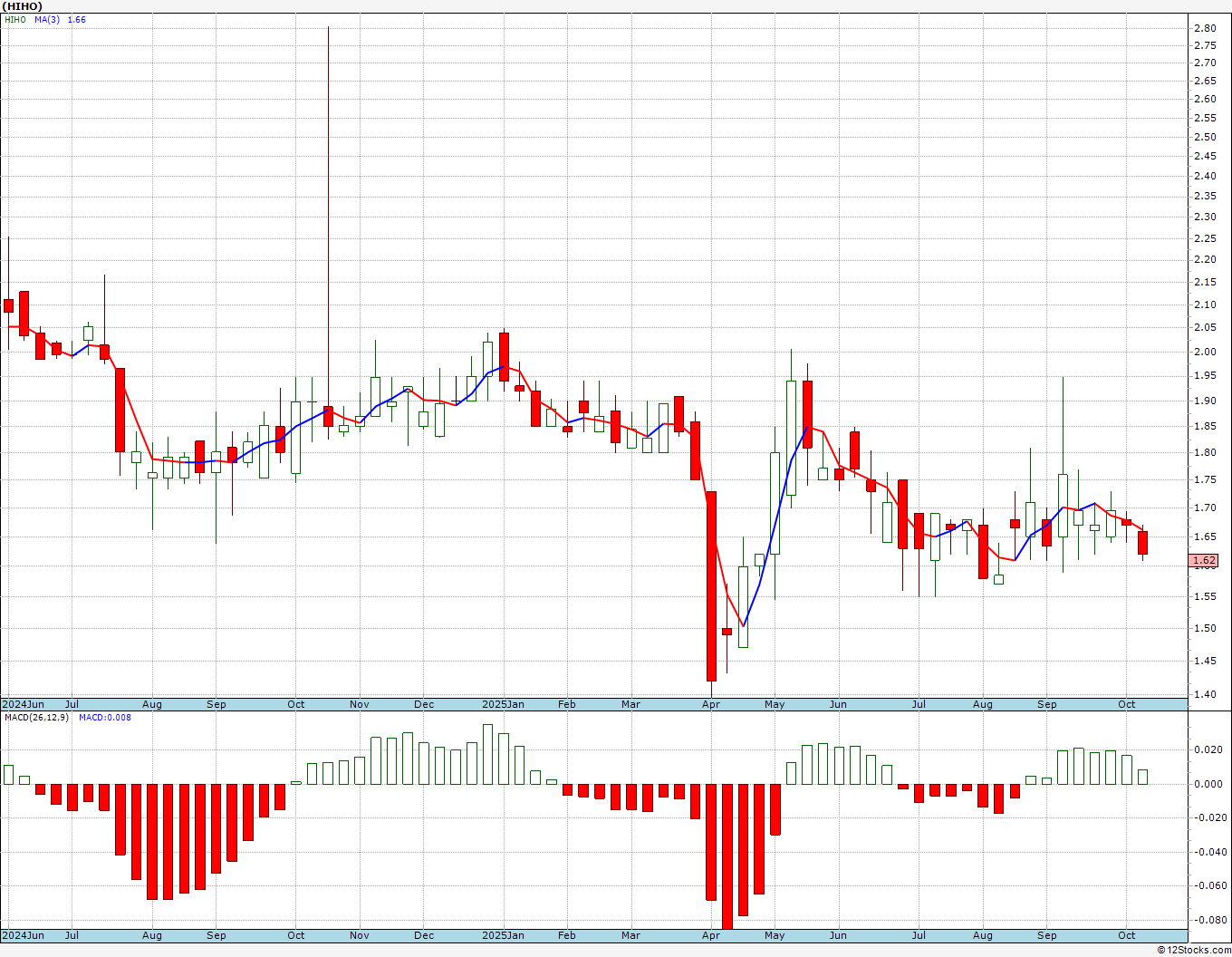Click the 1.50 price axis label
The width and height of the screenshot is (1232, 957).
click(1205, 629)
